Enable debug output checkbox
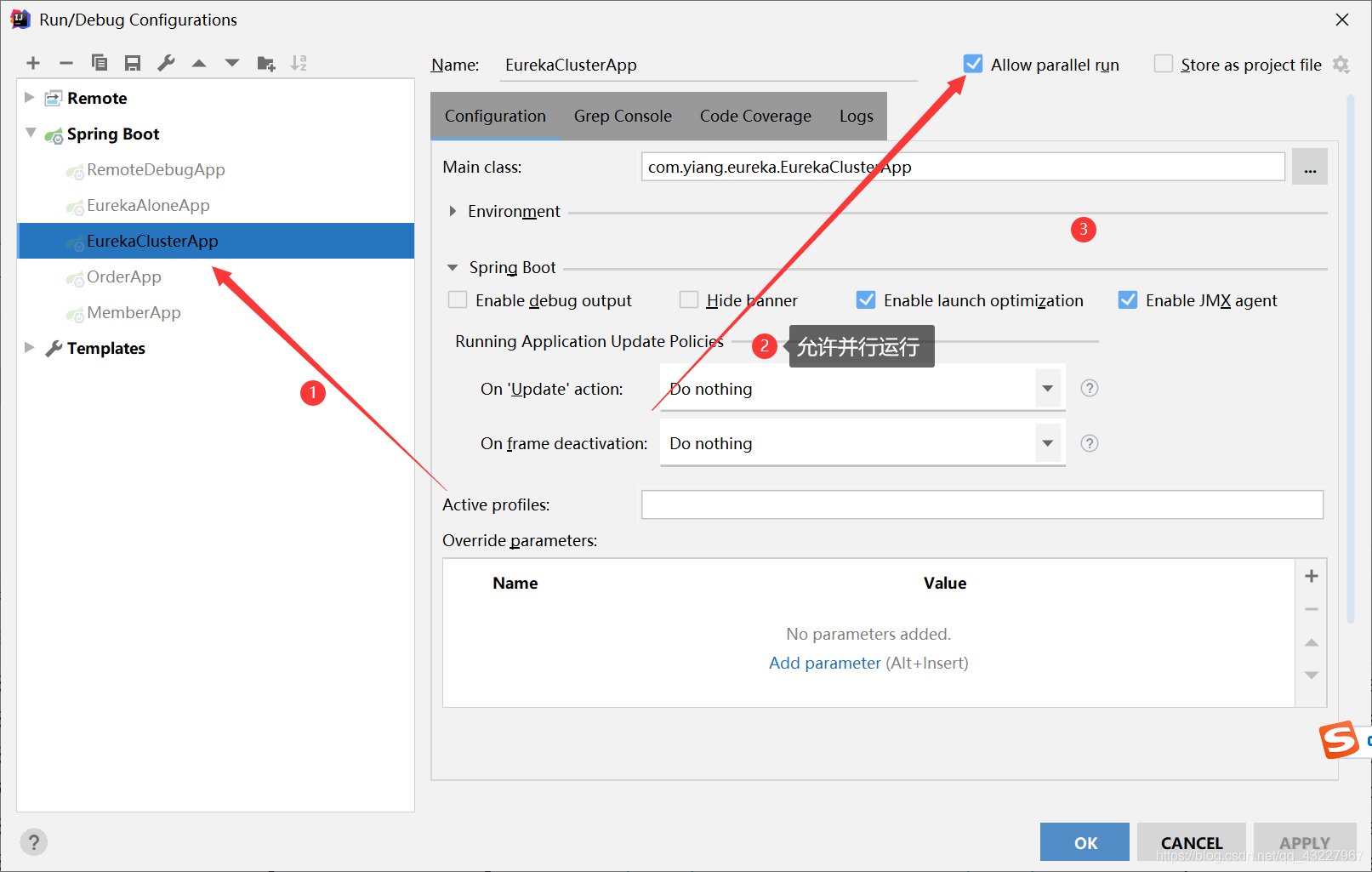The height and width of the screenshot is (872, 1372). pos(458,299)
